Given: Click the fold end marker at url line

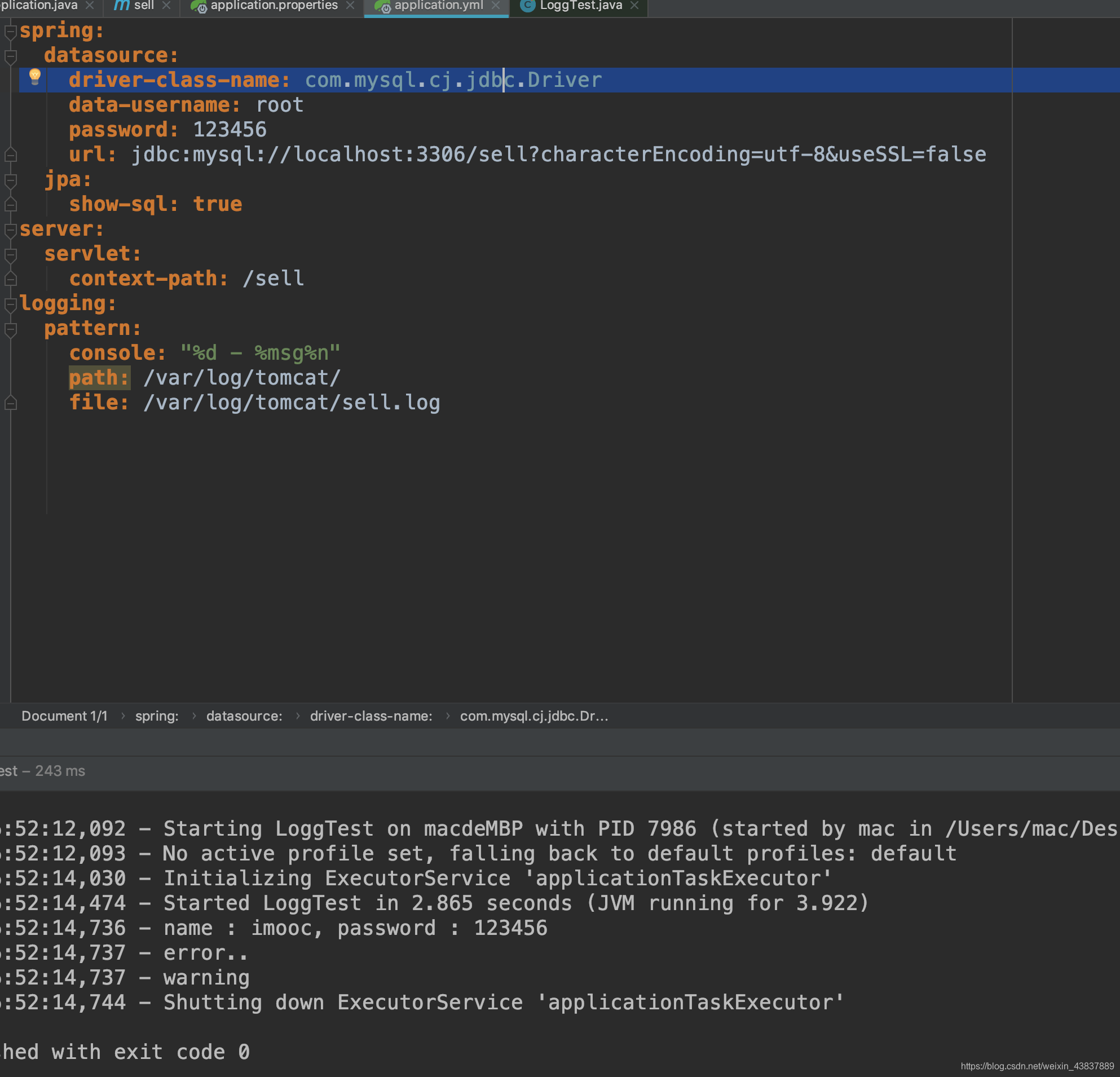Looking at the screenshot, I should coord(10,155).
